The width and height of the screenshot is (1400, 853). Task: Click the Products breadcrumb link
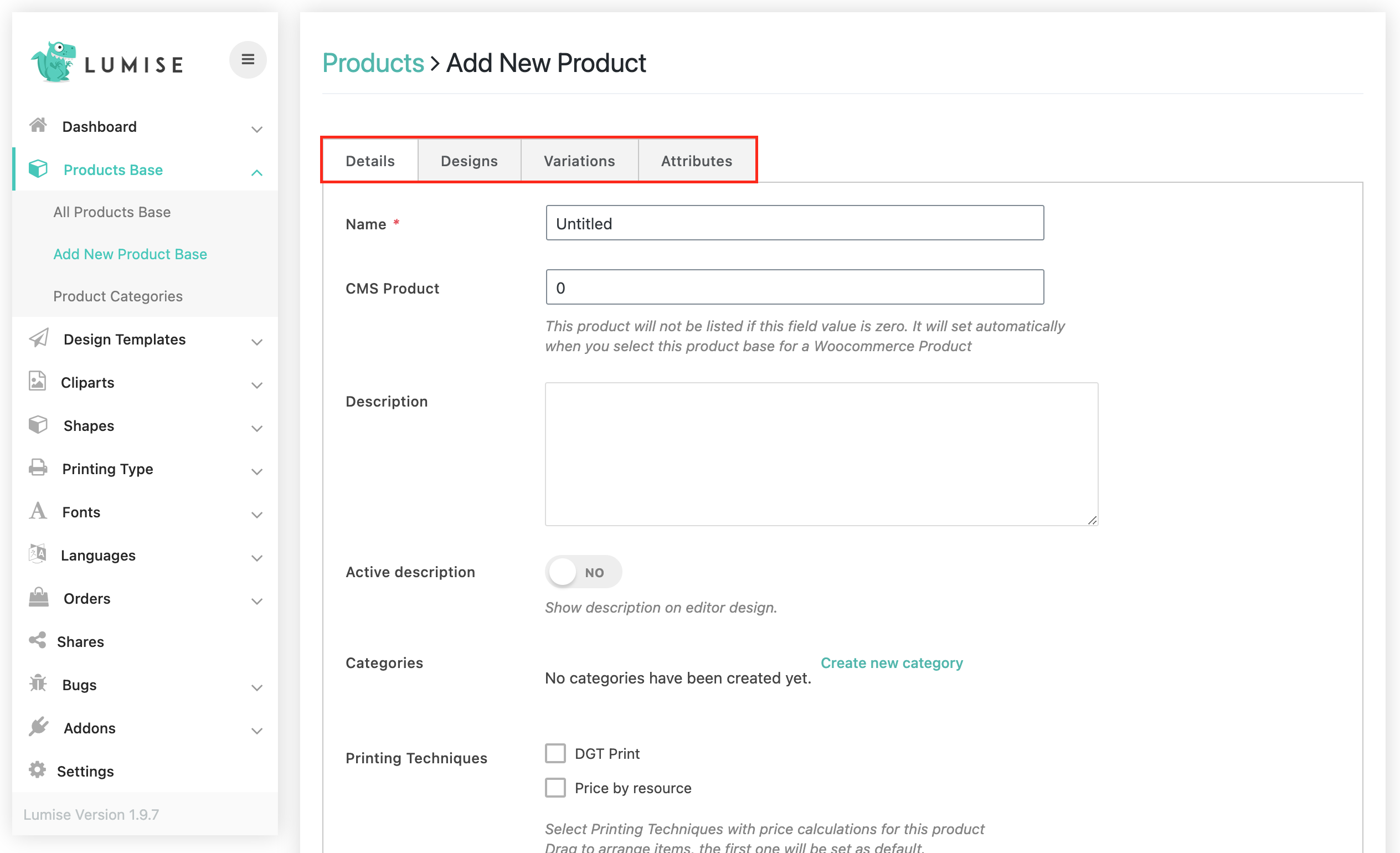373,63
